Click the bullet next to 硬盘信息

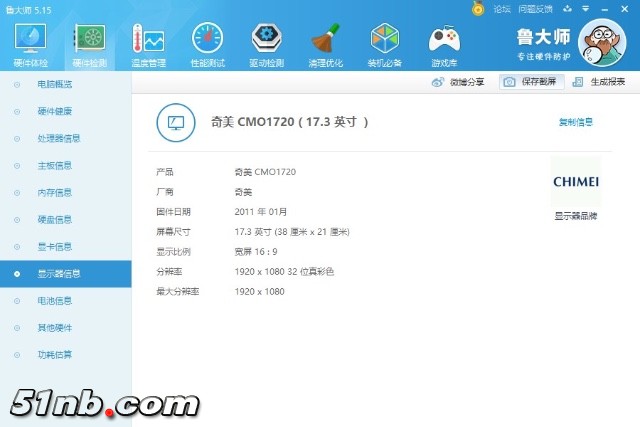[x=17, y=220]
